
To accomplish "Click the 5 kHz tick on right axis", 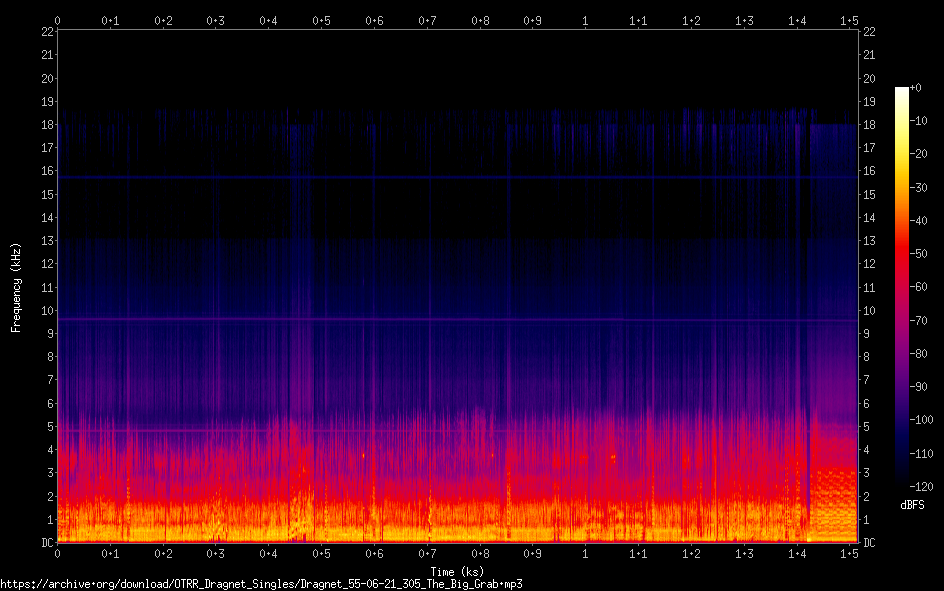I will (x=869, y=427).
